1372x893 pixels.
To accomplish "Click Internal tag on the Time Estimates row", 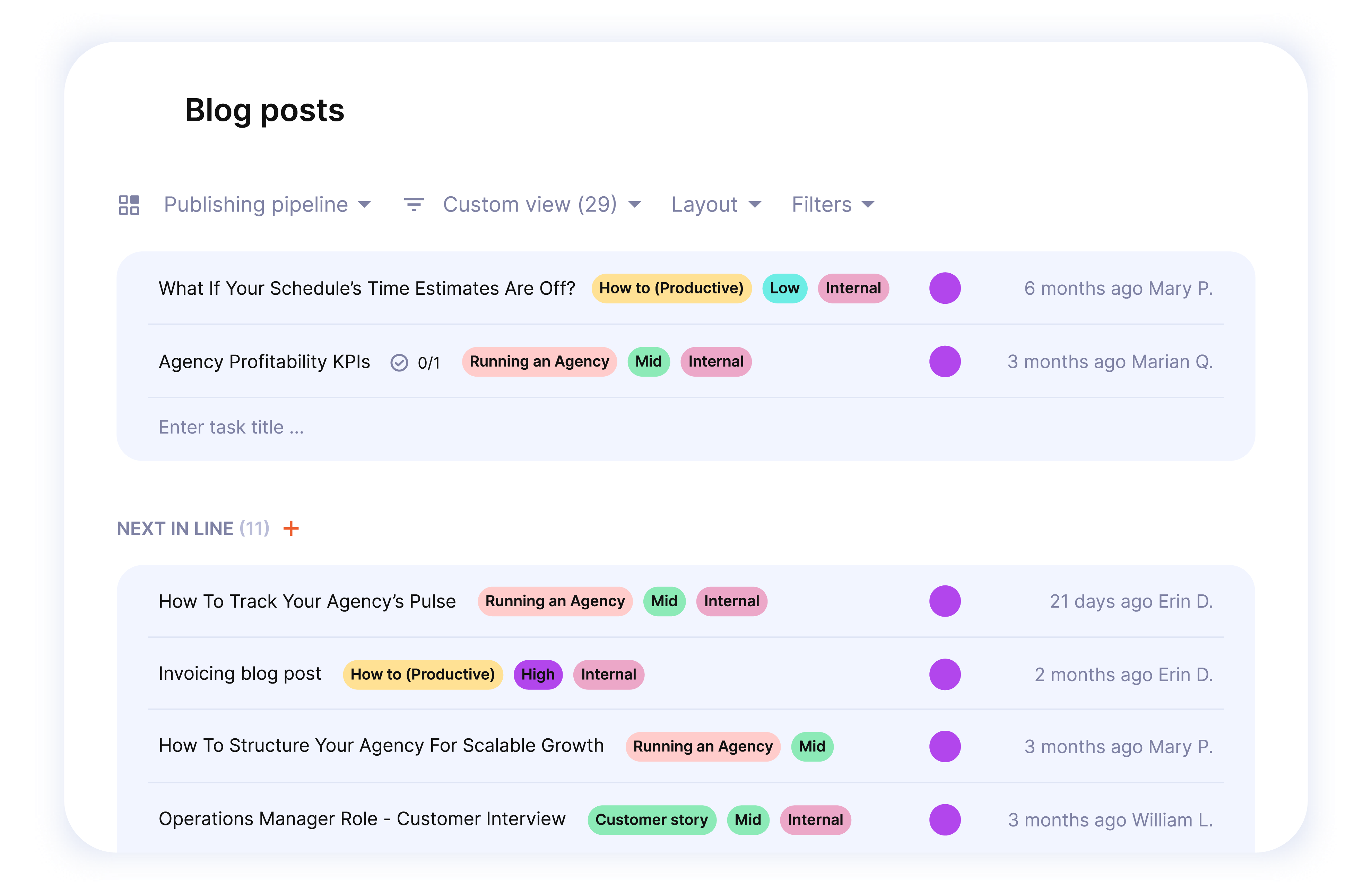I will tap(853, 288).
